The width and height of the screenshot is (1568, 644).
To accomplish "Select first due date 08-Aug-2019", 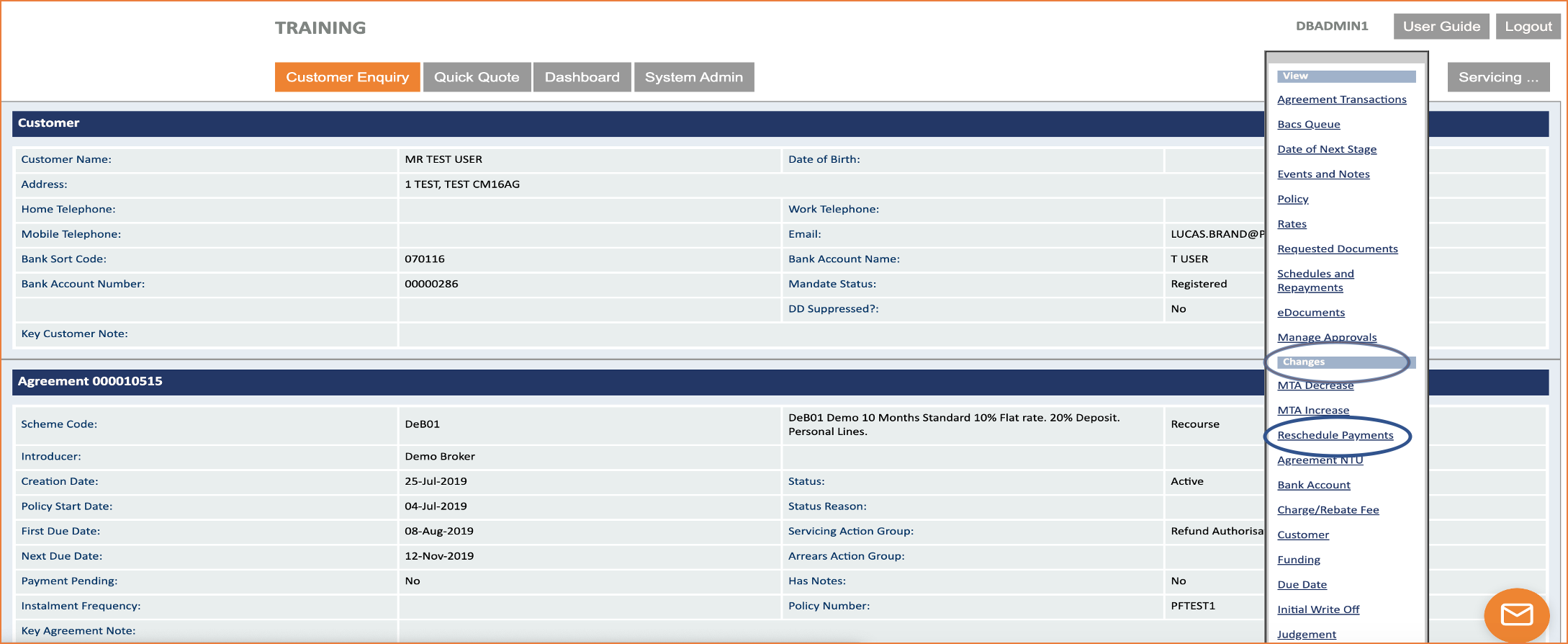I will (439, 531).
